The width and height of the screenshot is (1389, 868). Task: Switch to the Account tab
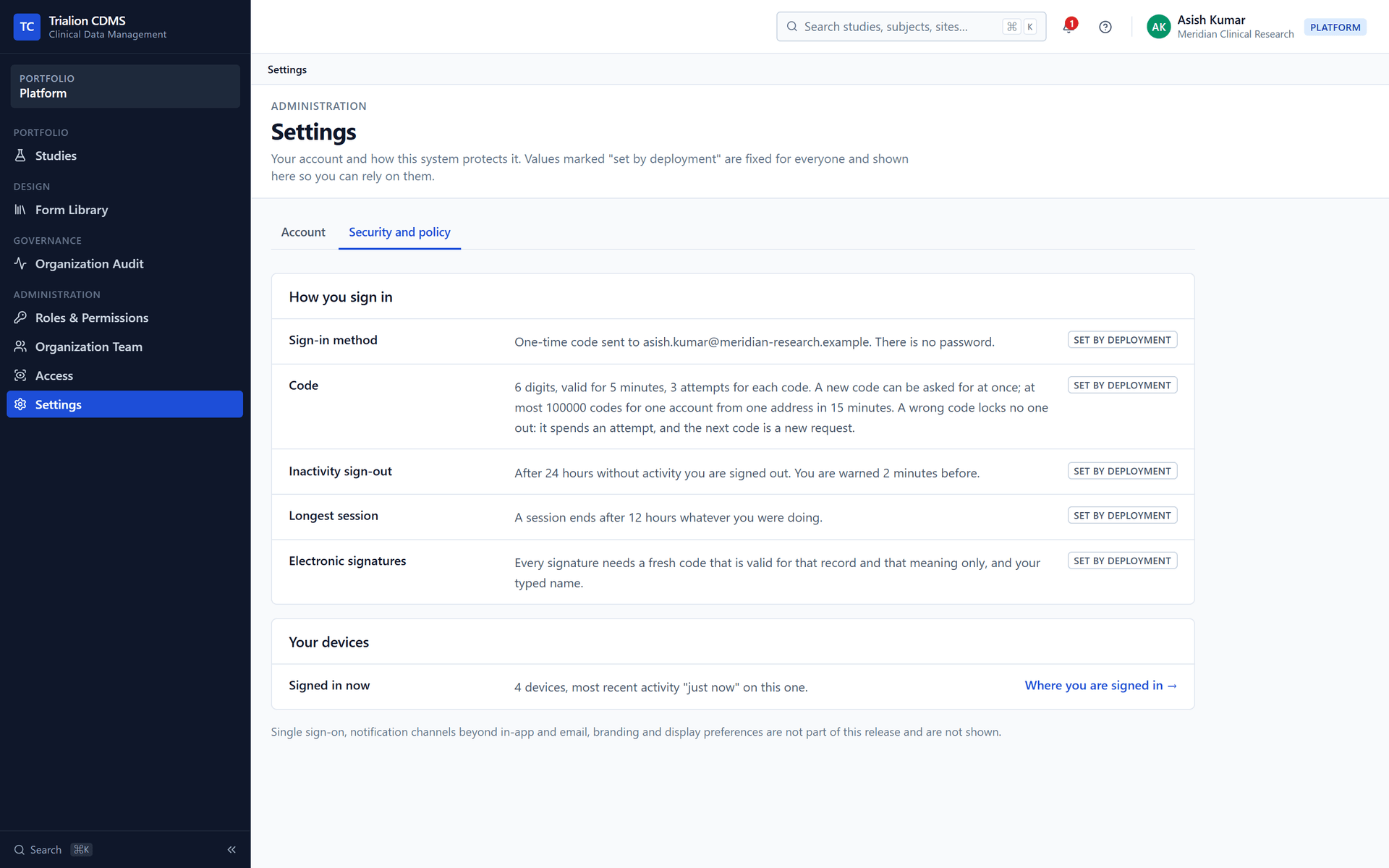click(x=303, y=232)
